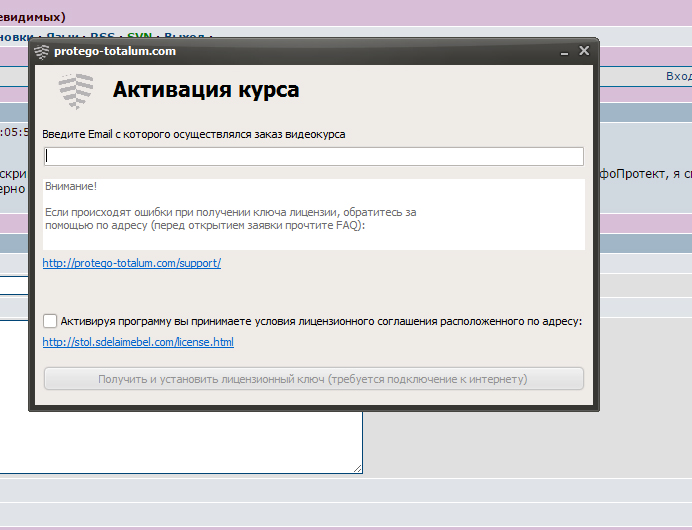This screenshot has height=530, width=692.
Task: Open the SVN link in the forum header
Action: (139, 37)
